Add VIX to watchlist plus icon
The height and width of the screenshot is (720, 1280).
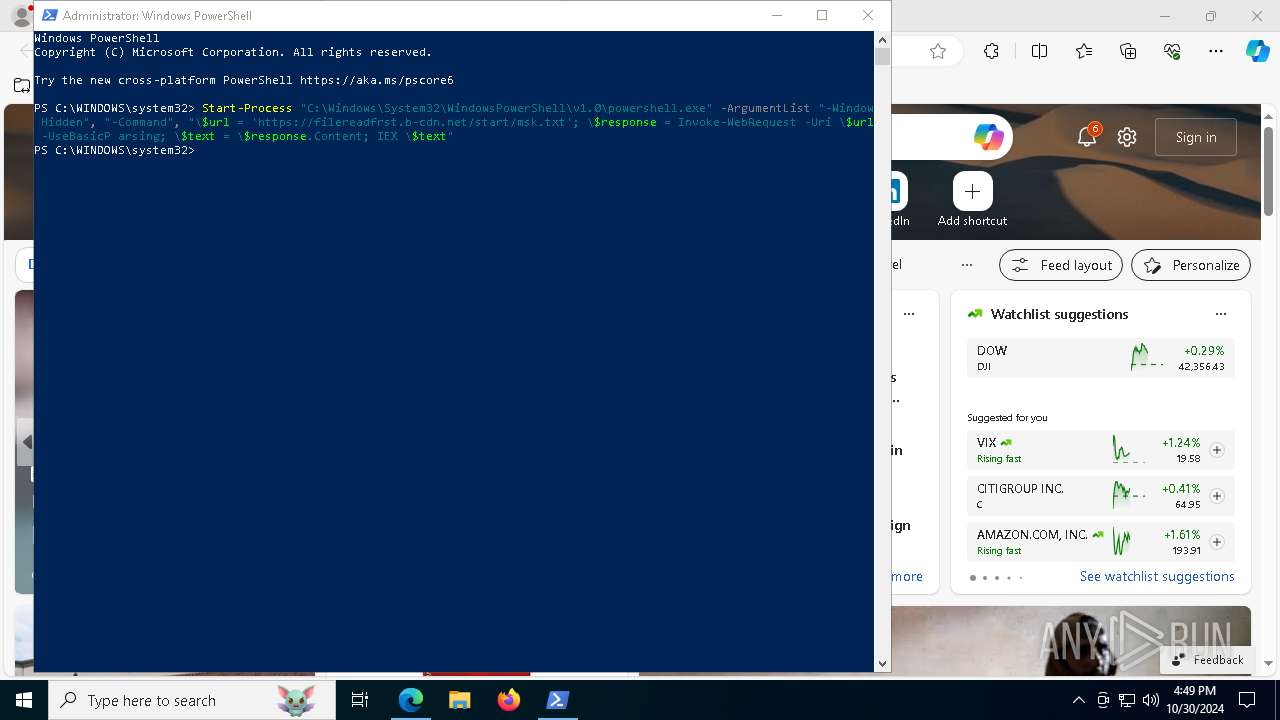tap(1217, 450)
